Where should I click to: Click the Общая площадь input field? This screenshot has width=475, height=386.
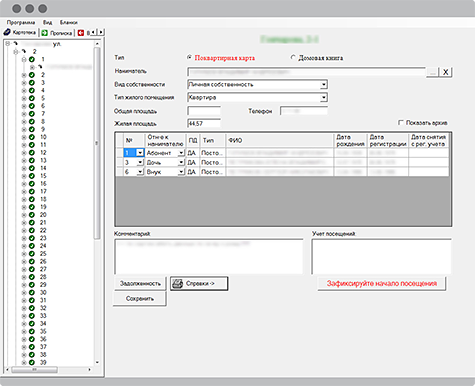click(x=204, y=111)
